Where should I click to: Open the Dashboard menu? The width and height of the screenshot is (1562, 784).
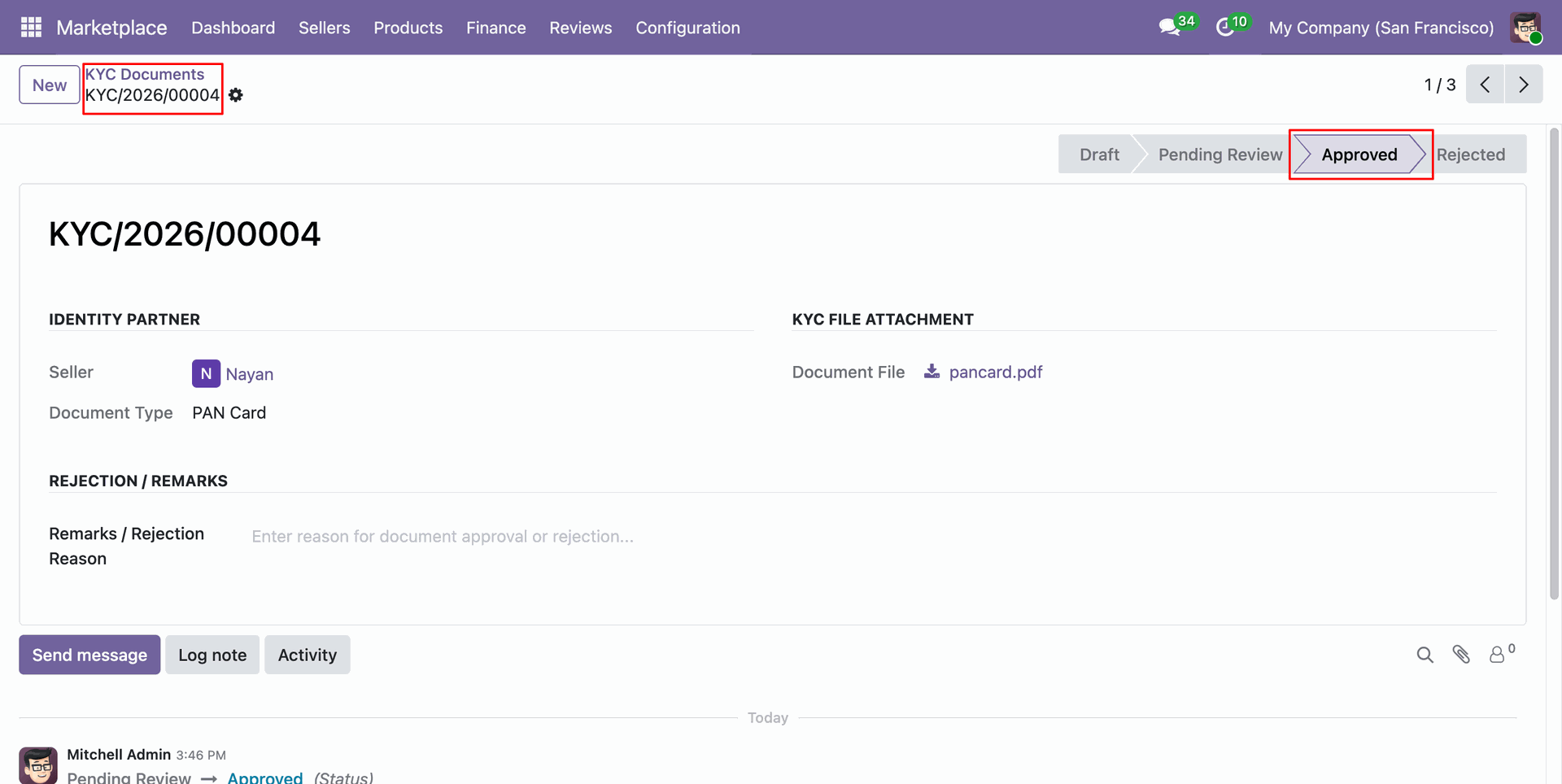coord(233,28)
